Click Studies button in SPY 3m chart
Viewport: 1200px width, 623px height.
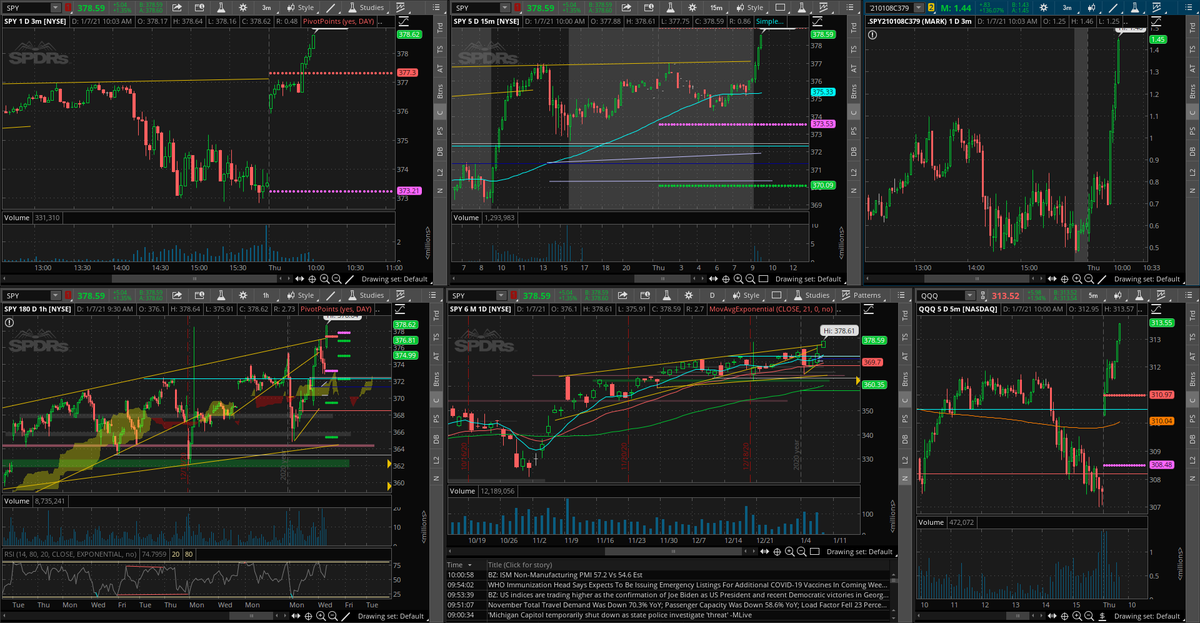point(366,7)
